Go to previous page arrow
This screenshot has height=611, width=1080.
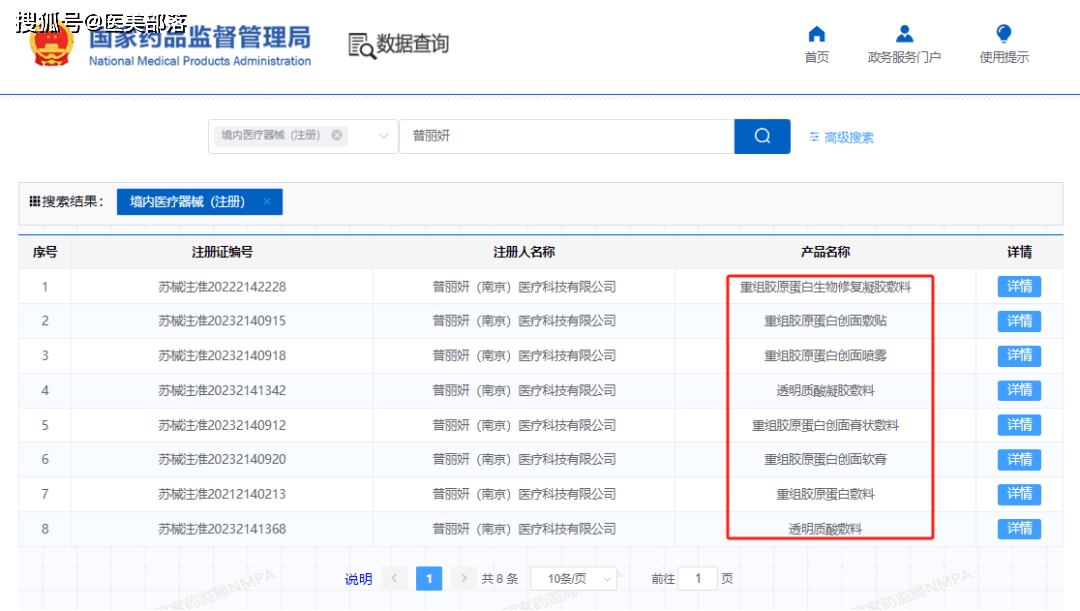coord(394,579)
